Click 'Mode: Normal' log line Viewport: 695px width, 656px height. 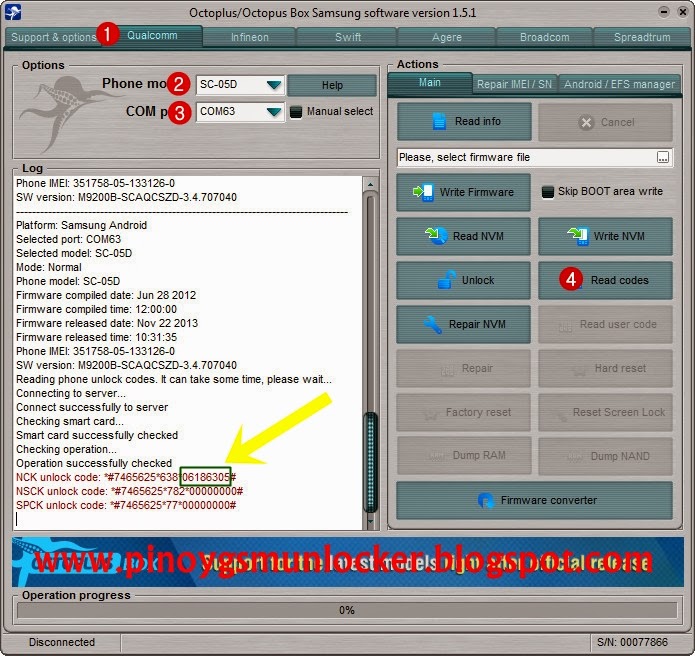click(49, 267)
